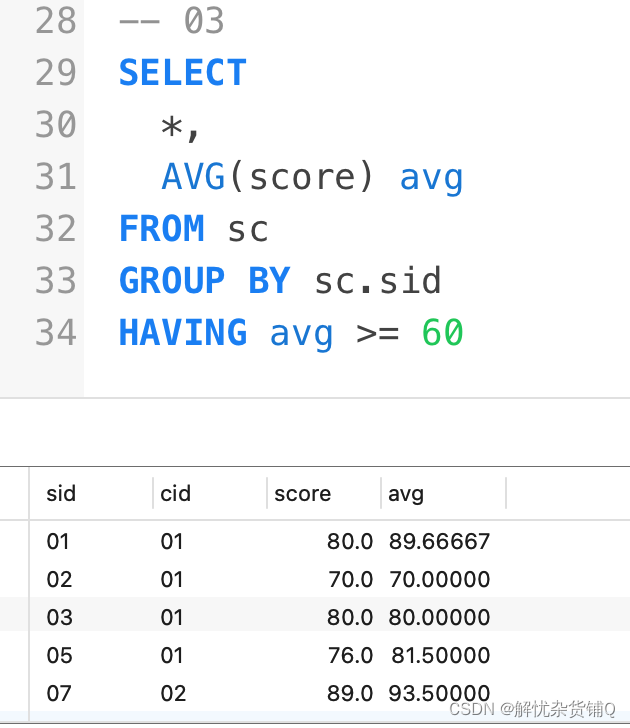Click line number 34 in gutter
Screen dimensions: 630x728
pyautogui.click(x=56, y=332)
